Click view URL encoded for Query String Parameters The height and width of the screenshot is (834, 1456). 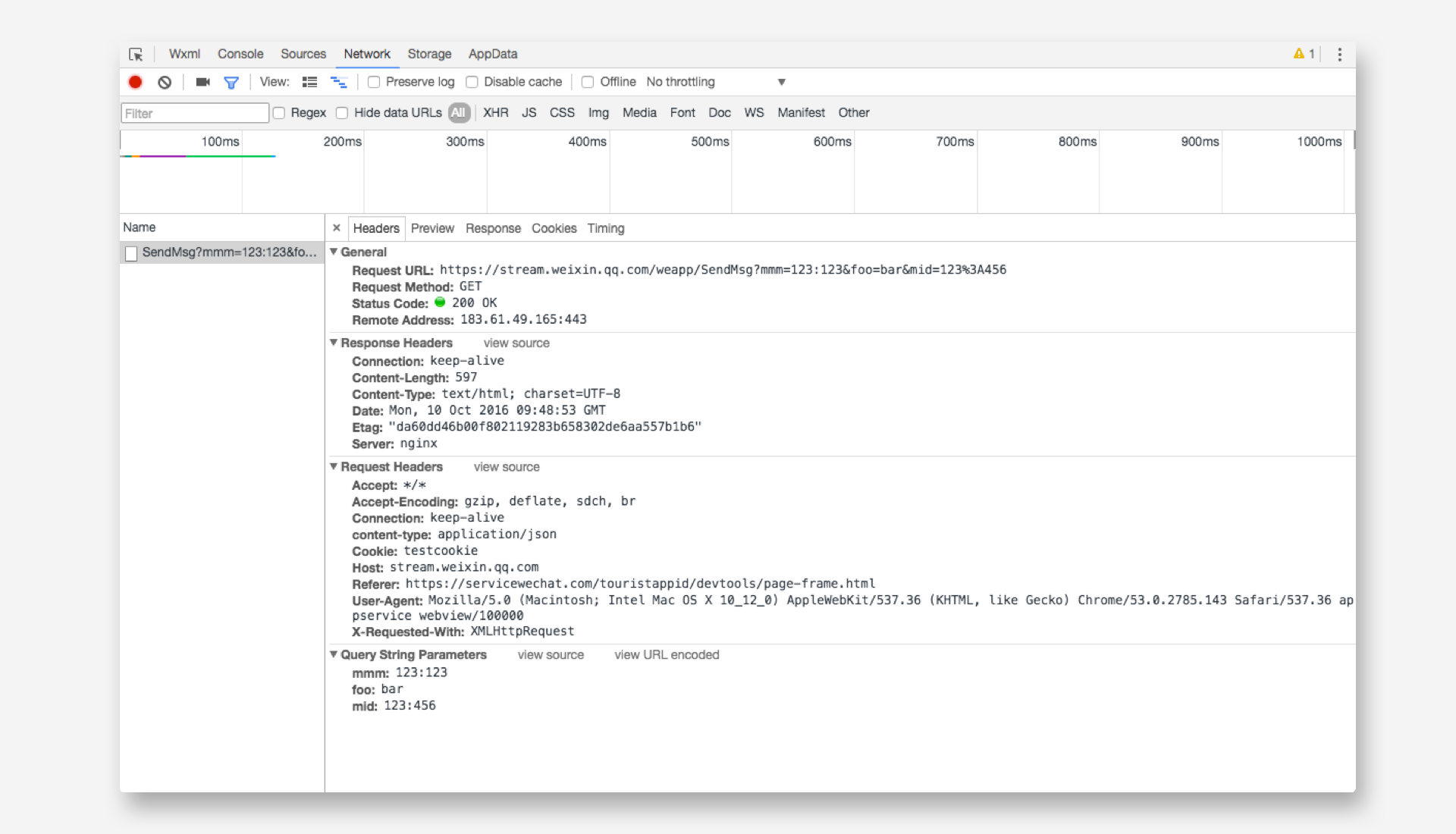[x=666, y=655]
